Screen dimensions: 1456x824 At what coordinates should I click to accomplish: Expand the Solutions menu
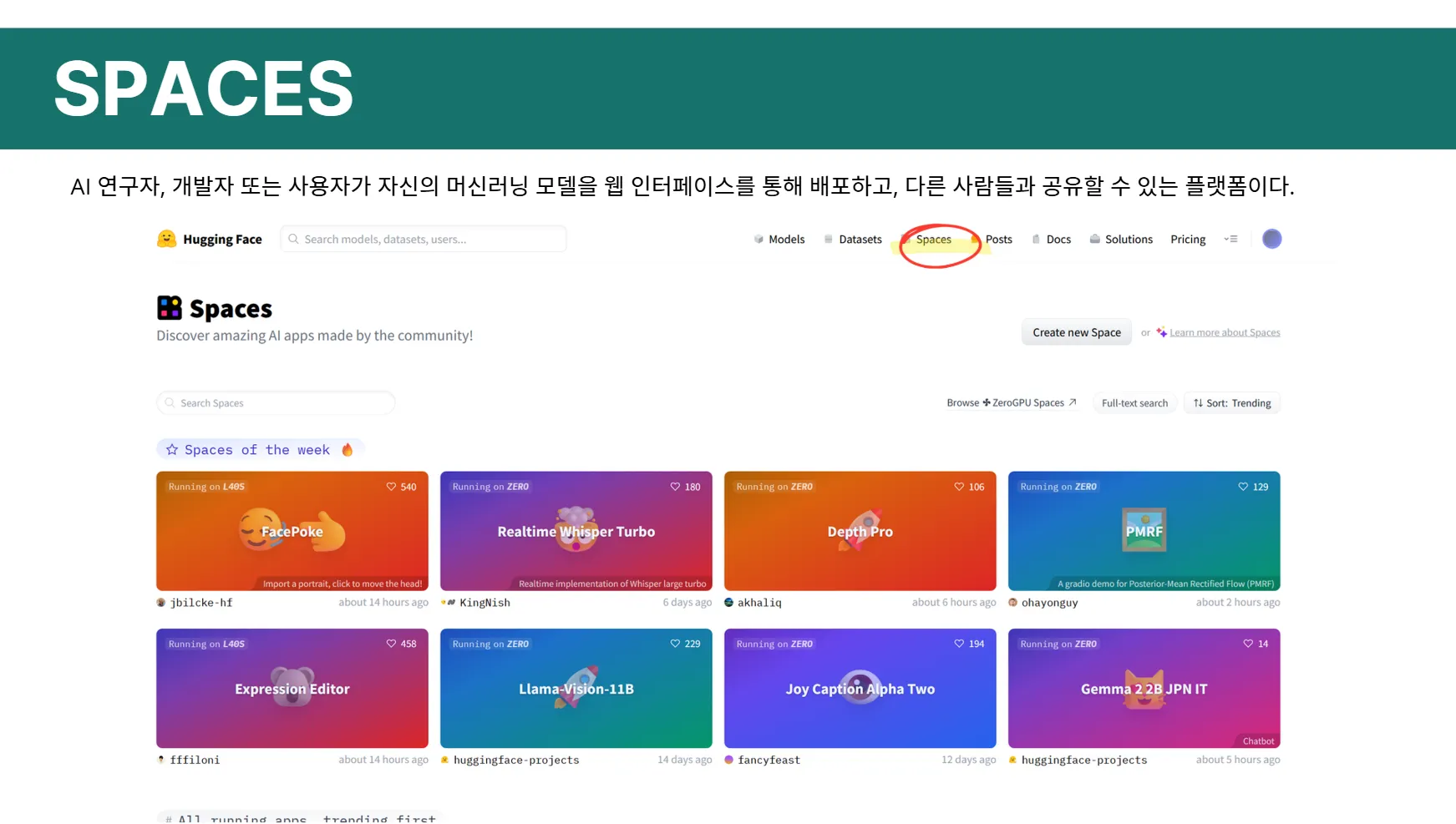1121,240
